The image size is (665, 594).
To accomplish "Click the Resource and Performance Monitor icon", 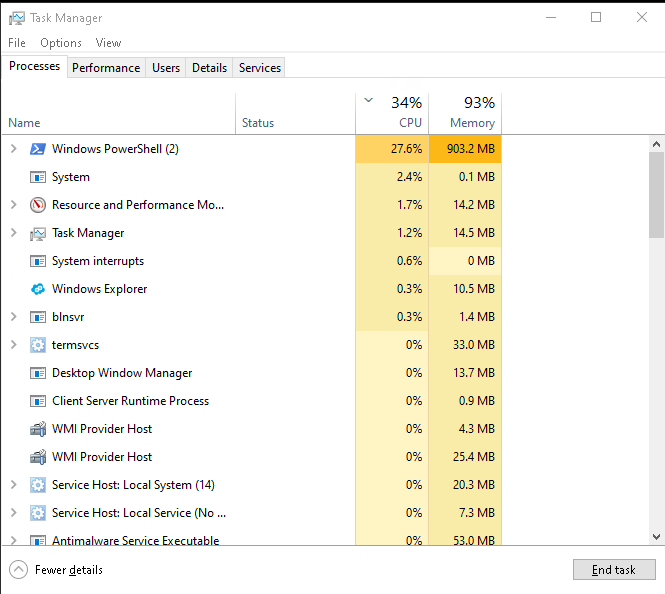I will tap(38, 205).
